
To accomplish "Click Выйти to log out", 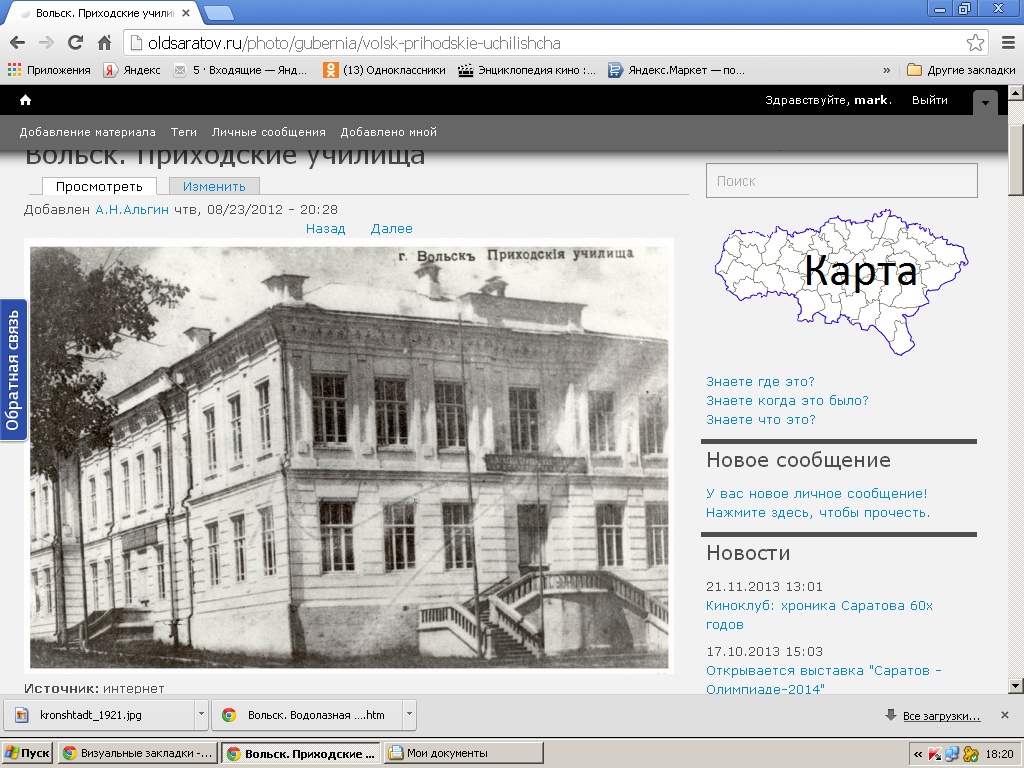I will click(929, 100).
